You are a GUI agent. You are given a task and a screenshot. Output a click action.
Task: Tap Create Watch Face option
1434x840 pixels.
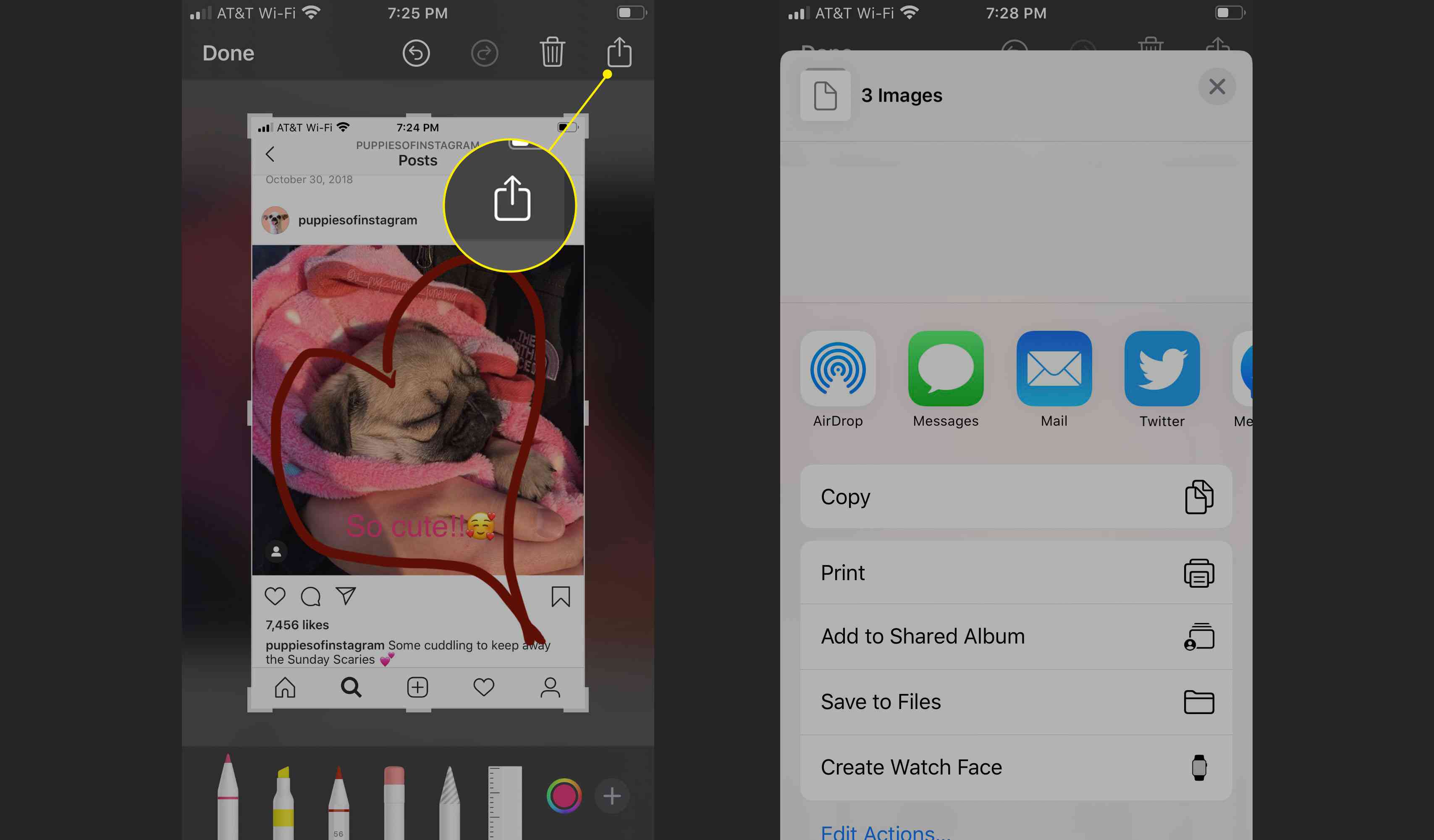tap(1016, 767)
